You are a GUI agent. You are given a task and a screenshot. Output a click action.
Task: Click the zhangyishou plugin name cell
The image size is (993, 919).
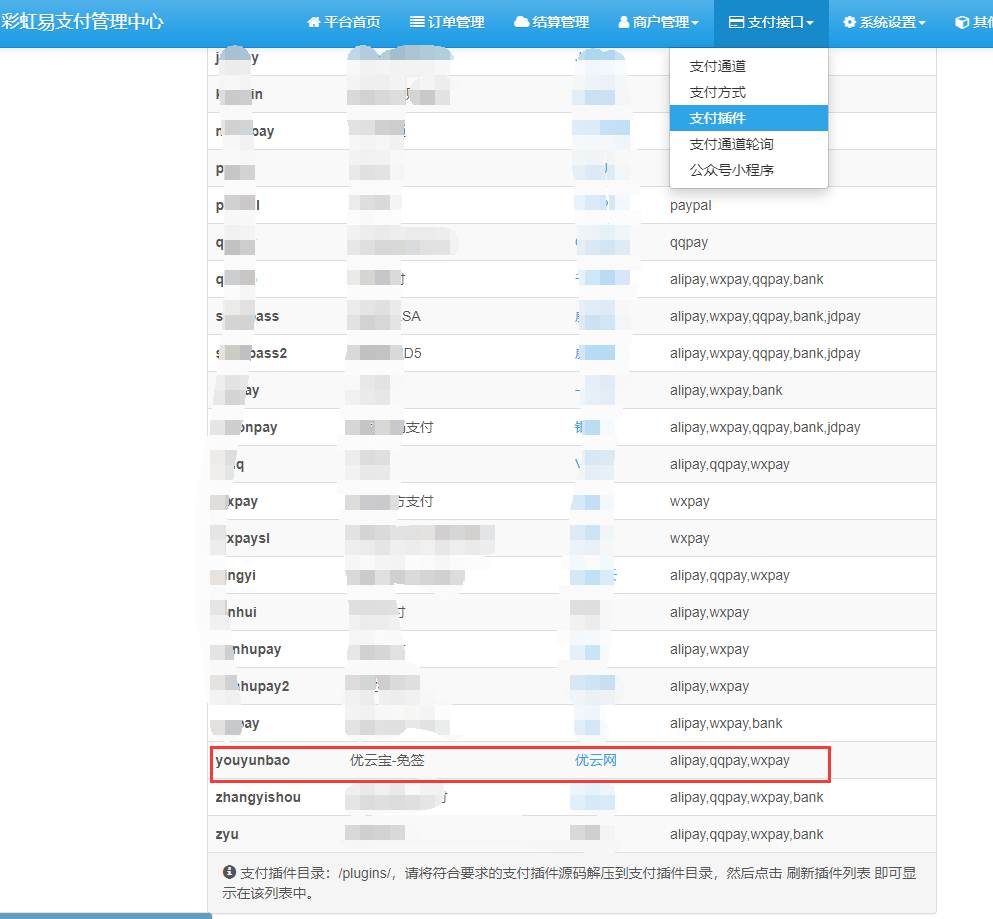pyautogui.click(x=258, y=797)
